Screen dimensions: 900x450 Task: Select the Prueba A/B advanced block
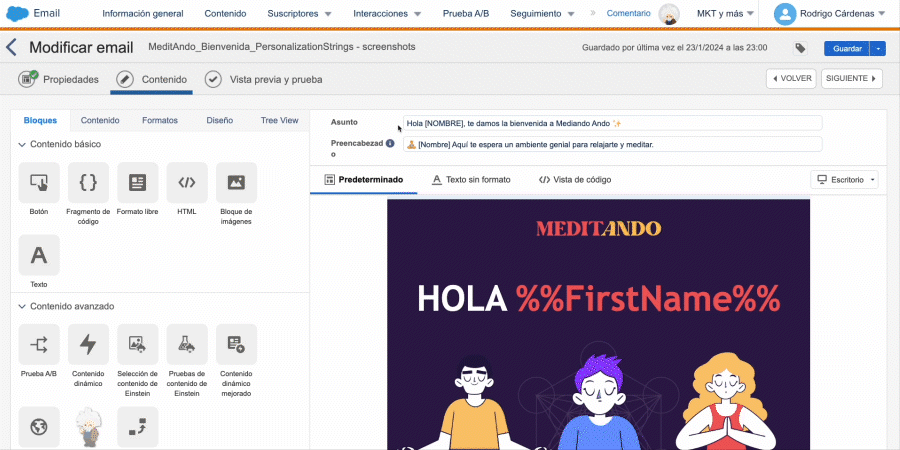tap(39, 344)
